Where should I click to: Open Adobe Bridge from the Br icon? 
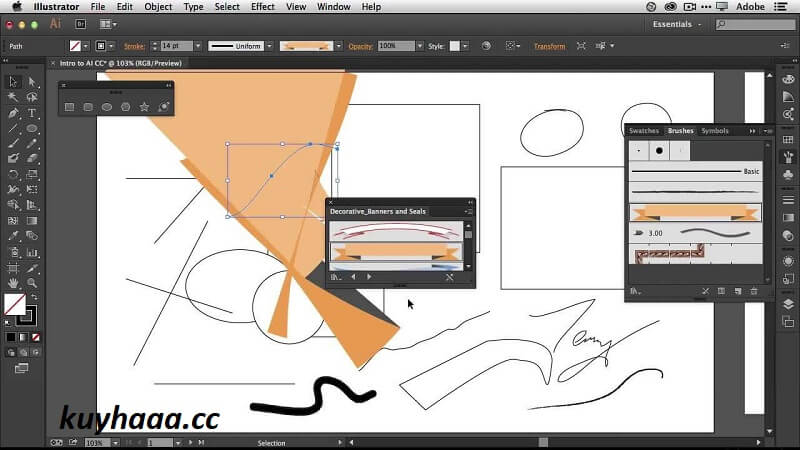pos(80,24)
